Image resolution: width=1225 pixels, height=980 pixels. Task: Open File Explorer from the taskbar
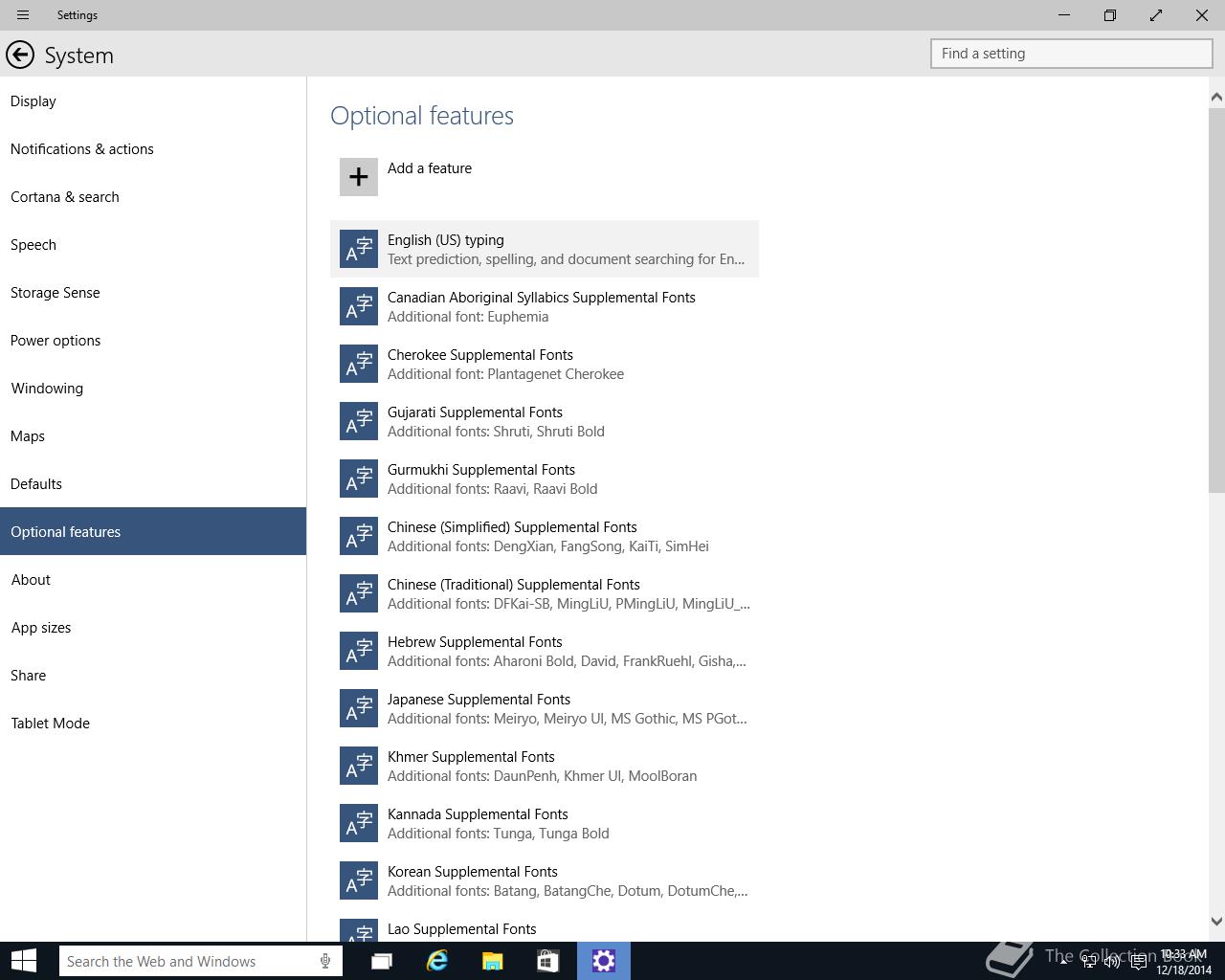[x=493, y=961]
